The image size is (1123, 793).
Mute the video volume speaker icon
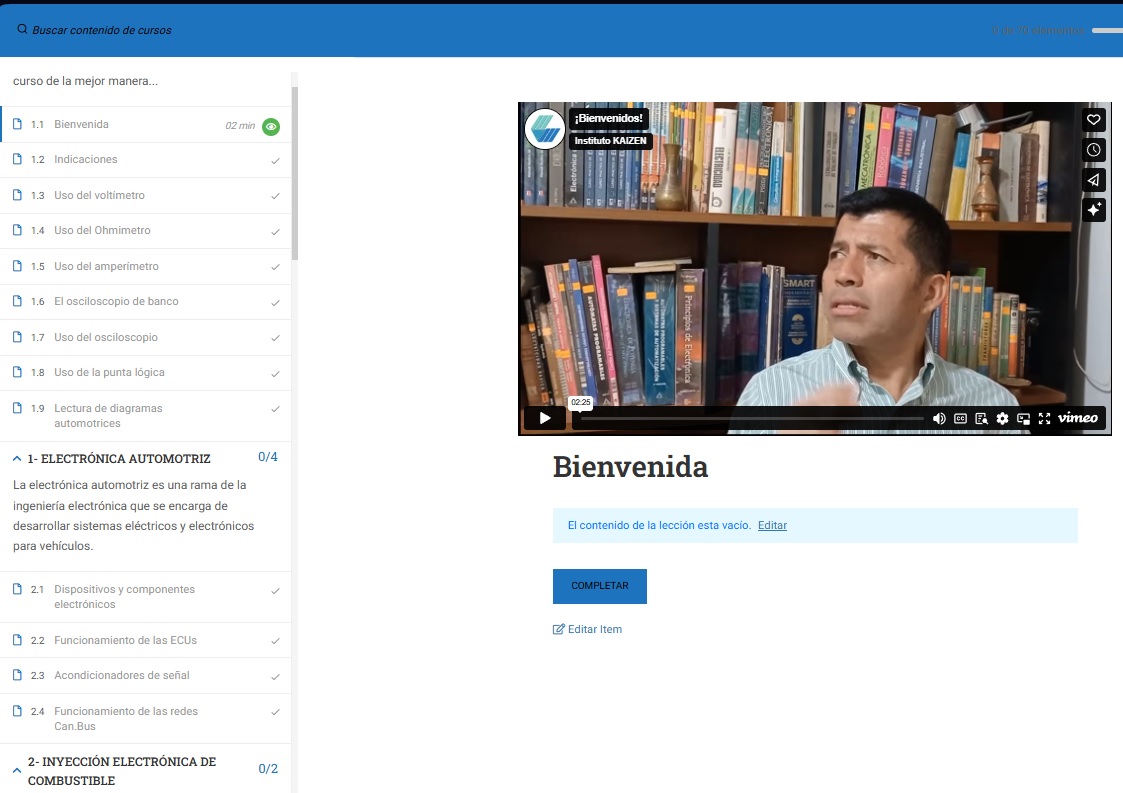[x=939, y=419]
